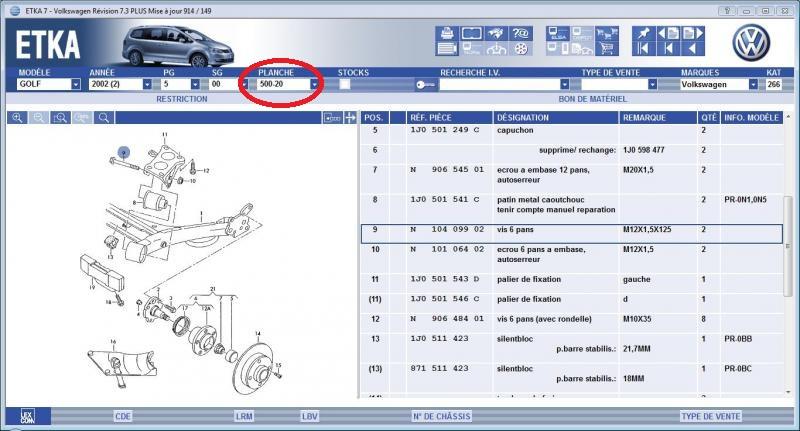Click the pushpin icon
This screenshot has width=800, height=431.
pos(643,34)
